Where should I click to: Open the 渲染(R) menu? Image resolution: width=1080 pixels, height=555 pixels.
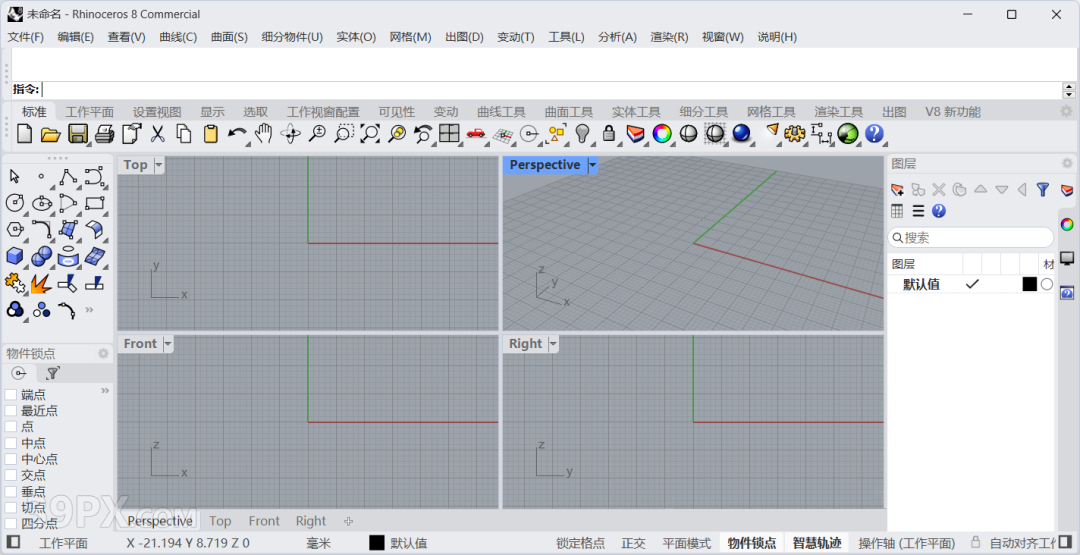coord(669,37)
